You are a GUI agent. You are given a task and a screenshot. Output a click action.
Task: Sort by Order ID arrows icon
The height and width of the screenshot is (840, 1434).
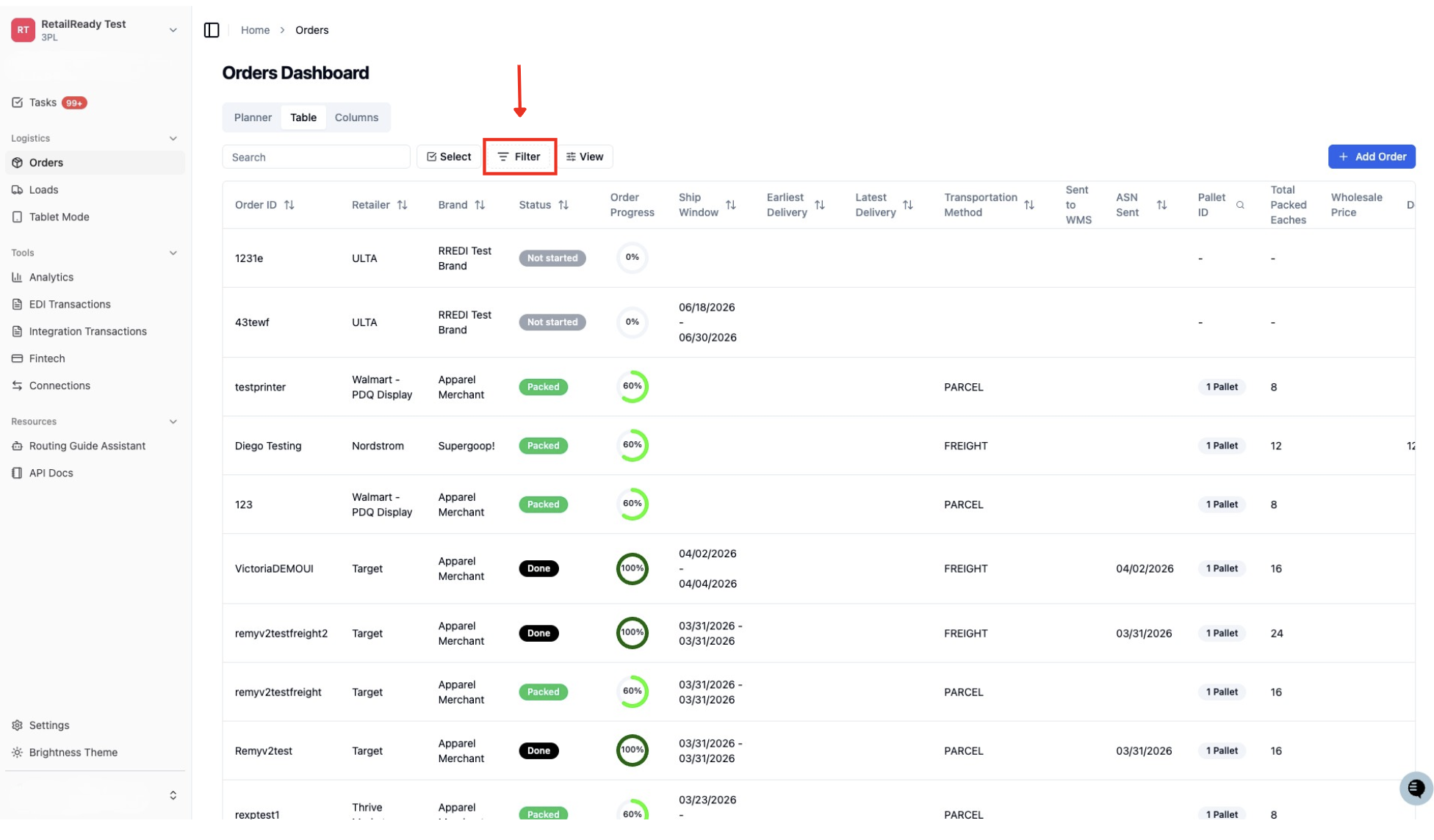[289, 205]
